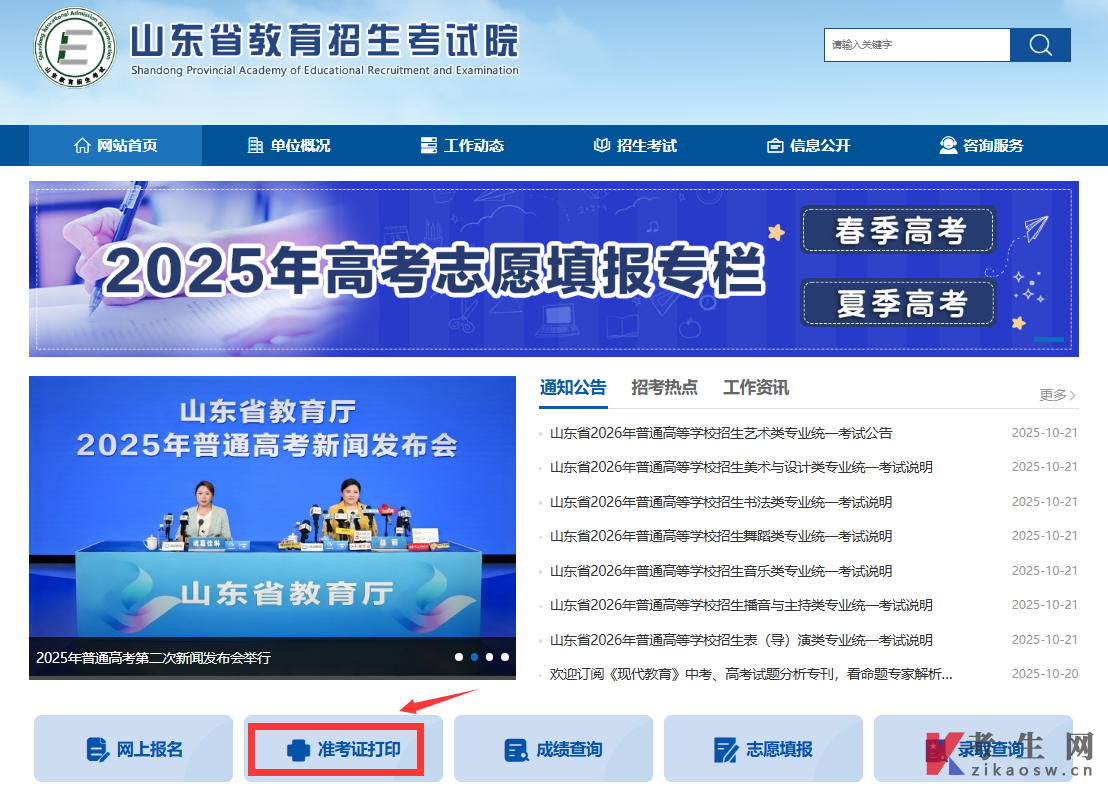Select the first carousel dot indicator
This screenshot has width=1108, height=789.
coord(459,657)
